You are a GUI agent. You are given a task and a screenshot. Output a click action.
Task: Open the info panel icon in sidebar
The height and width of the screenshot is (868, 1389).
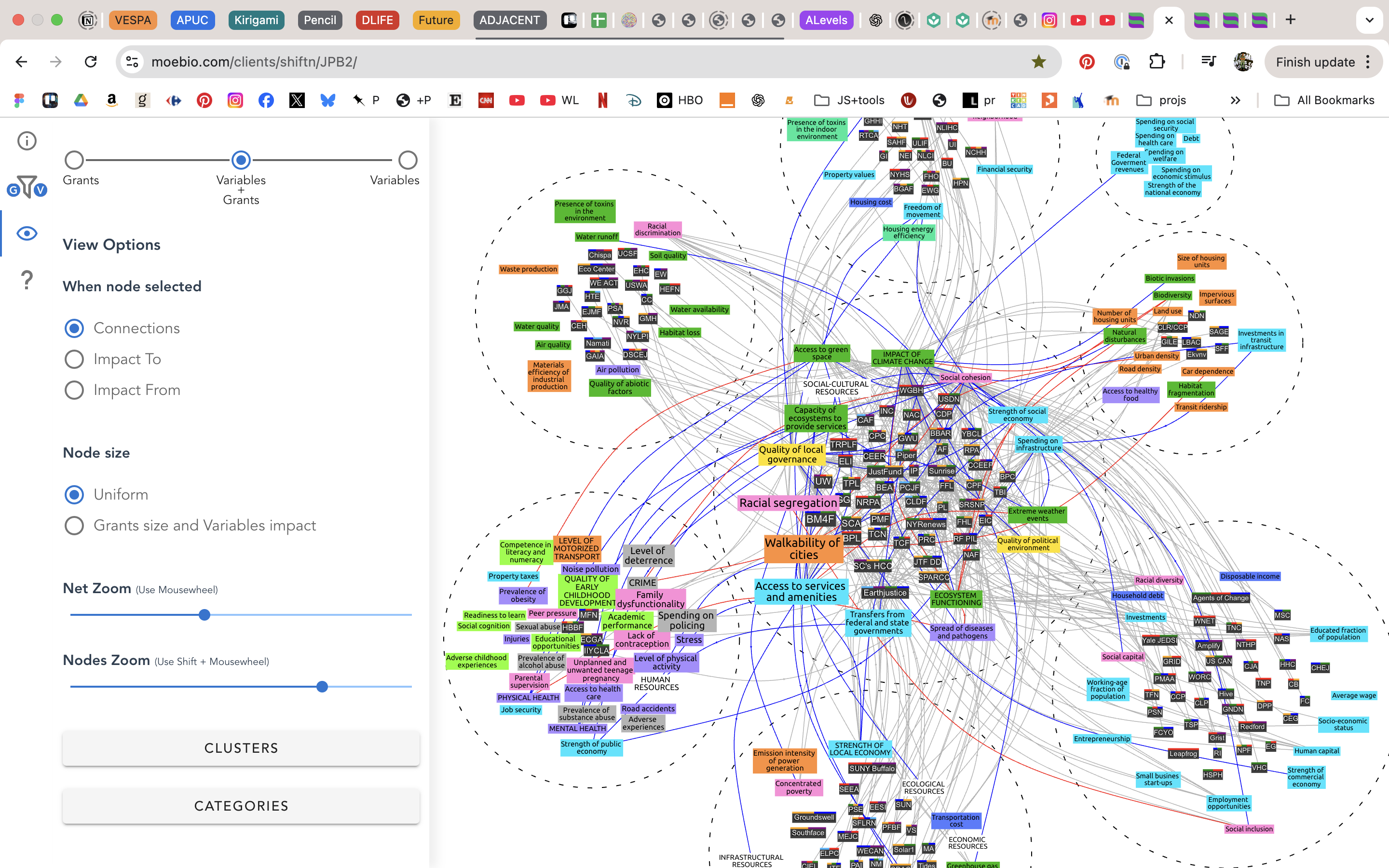27,141
